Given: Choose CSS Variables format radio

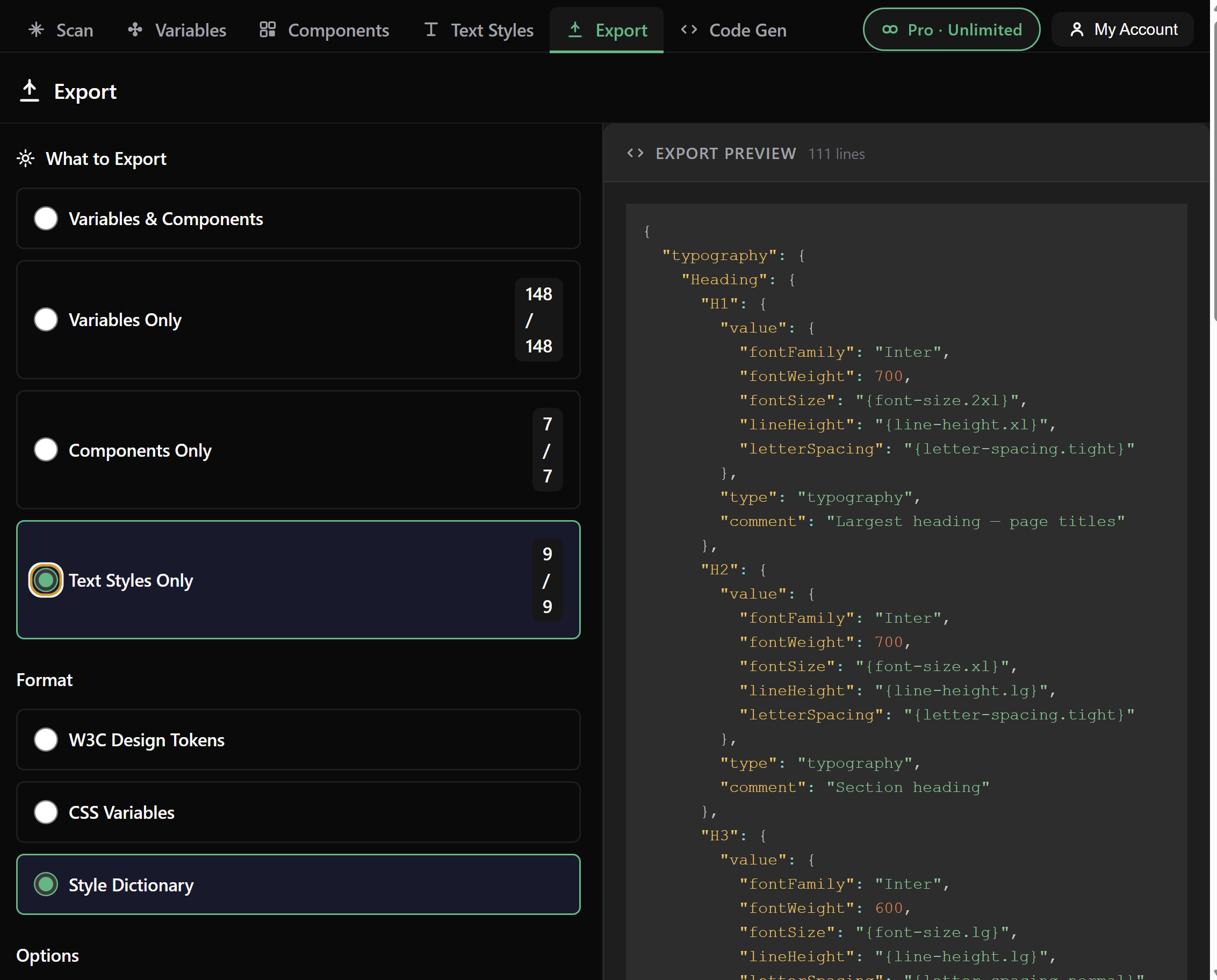Looking at the screenshot, I should [46, 812].
